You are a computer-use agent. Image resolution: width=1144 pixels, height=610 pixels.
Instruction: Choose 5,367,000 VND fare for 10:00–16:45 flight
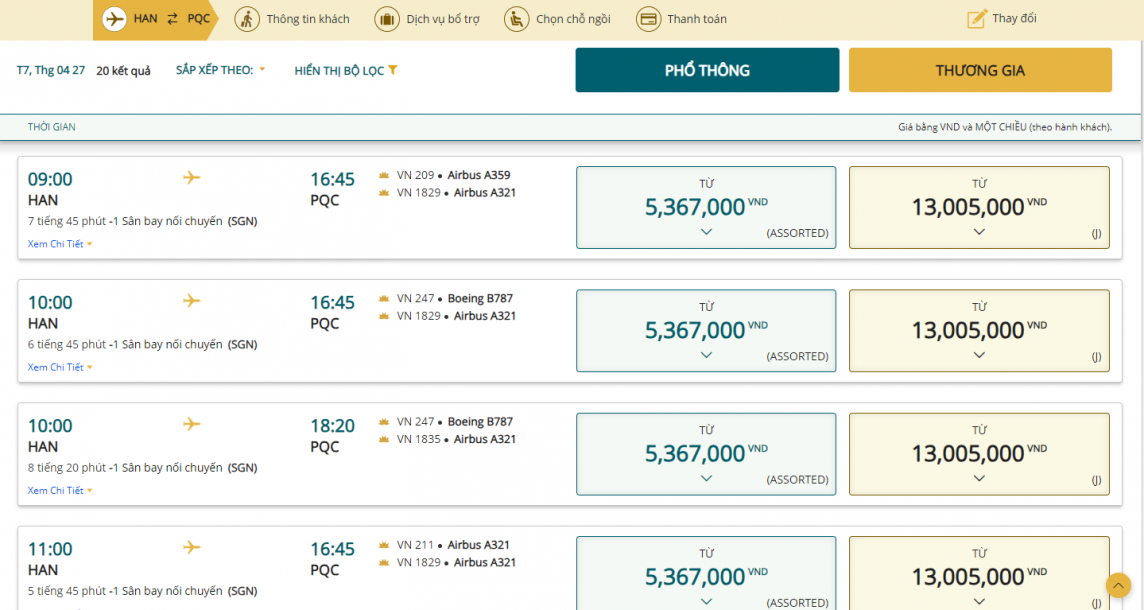coord(706,330)
